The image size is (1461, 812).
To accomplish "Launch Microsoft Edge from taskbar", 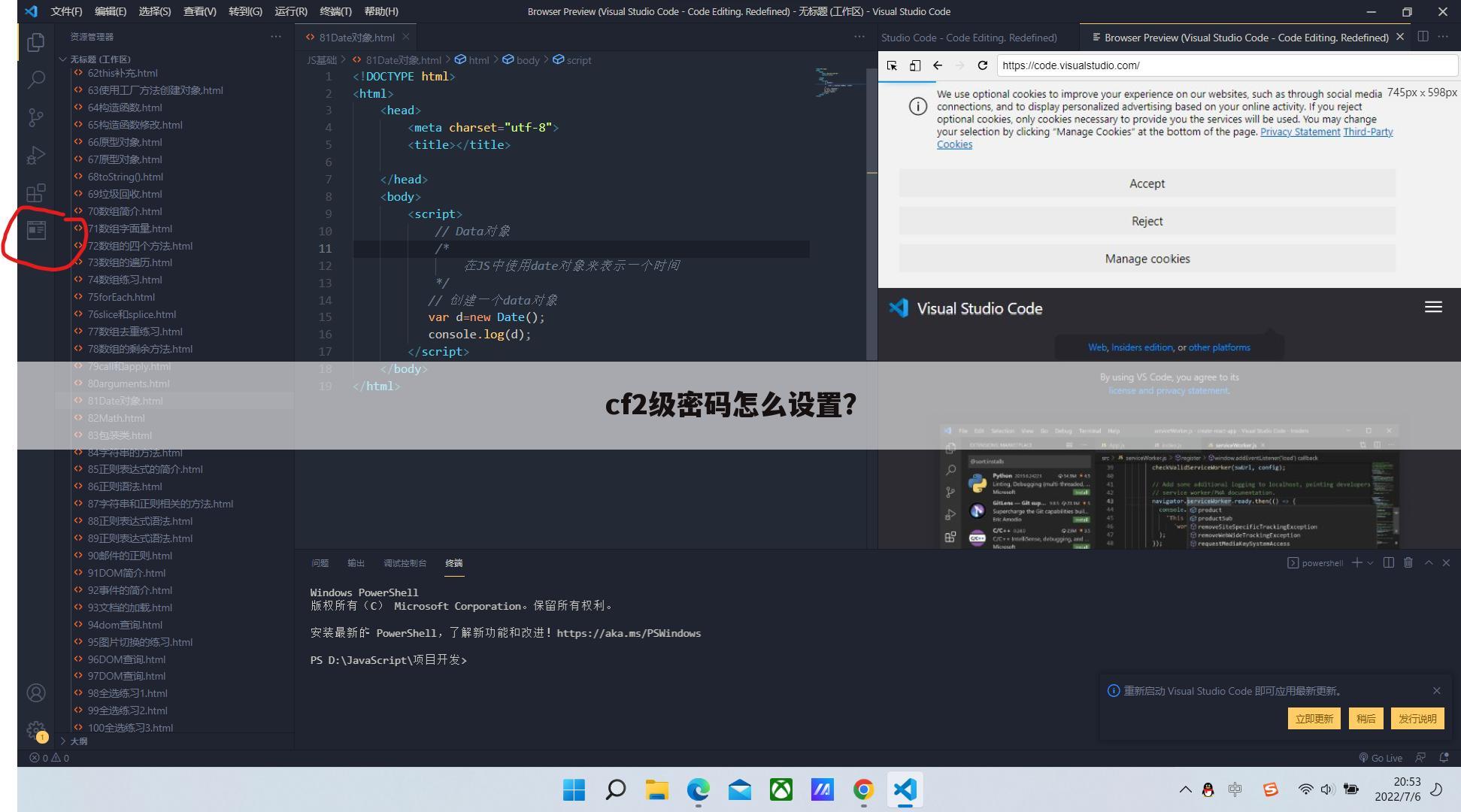I will click(698, 789).
